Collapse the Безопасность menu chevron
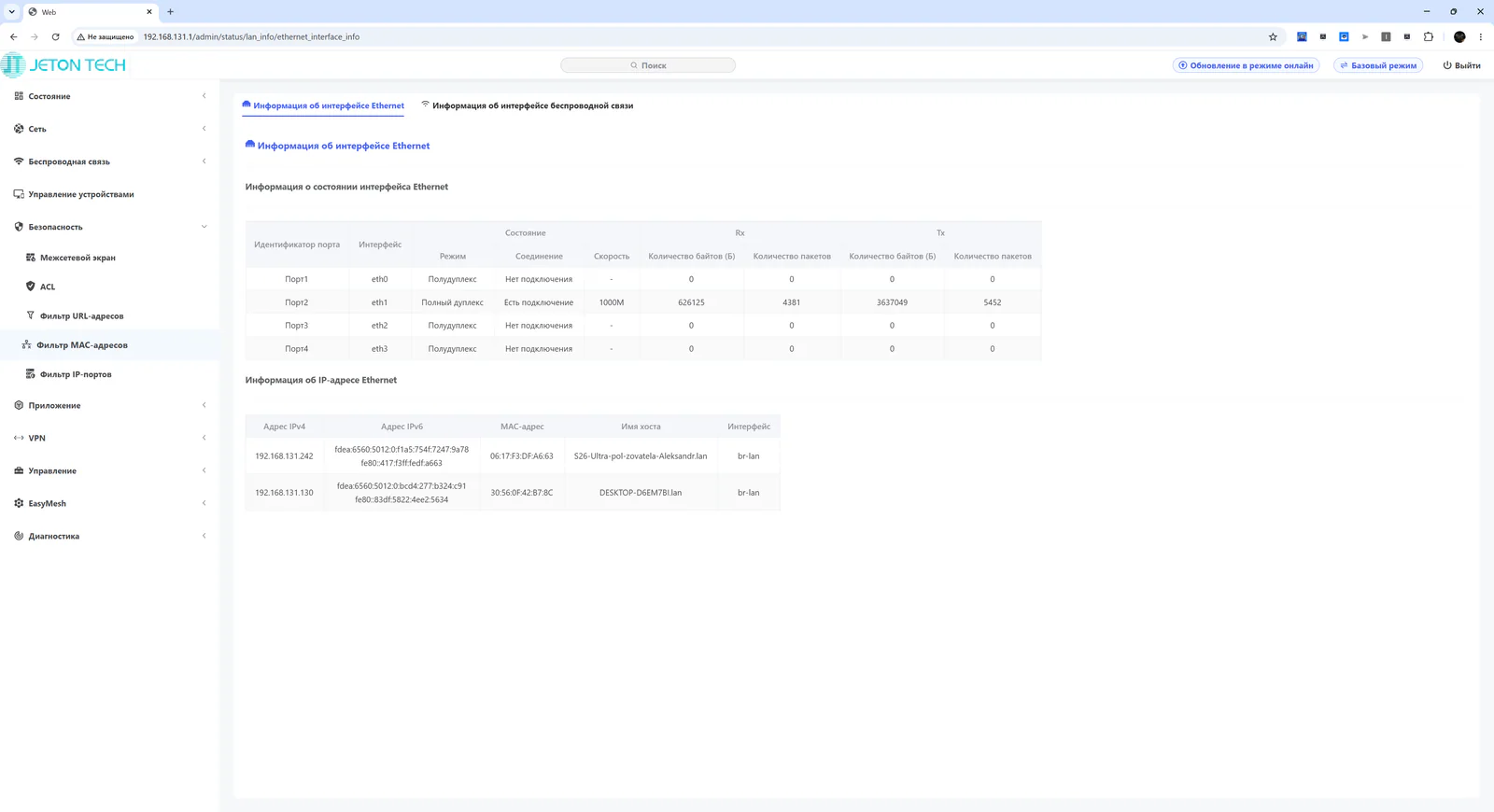The height and width of the screenshot is (812, 1494). coord(204,227)
